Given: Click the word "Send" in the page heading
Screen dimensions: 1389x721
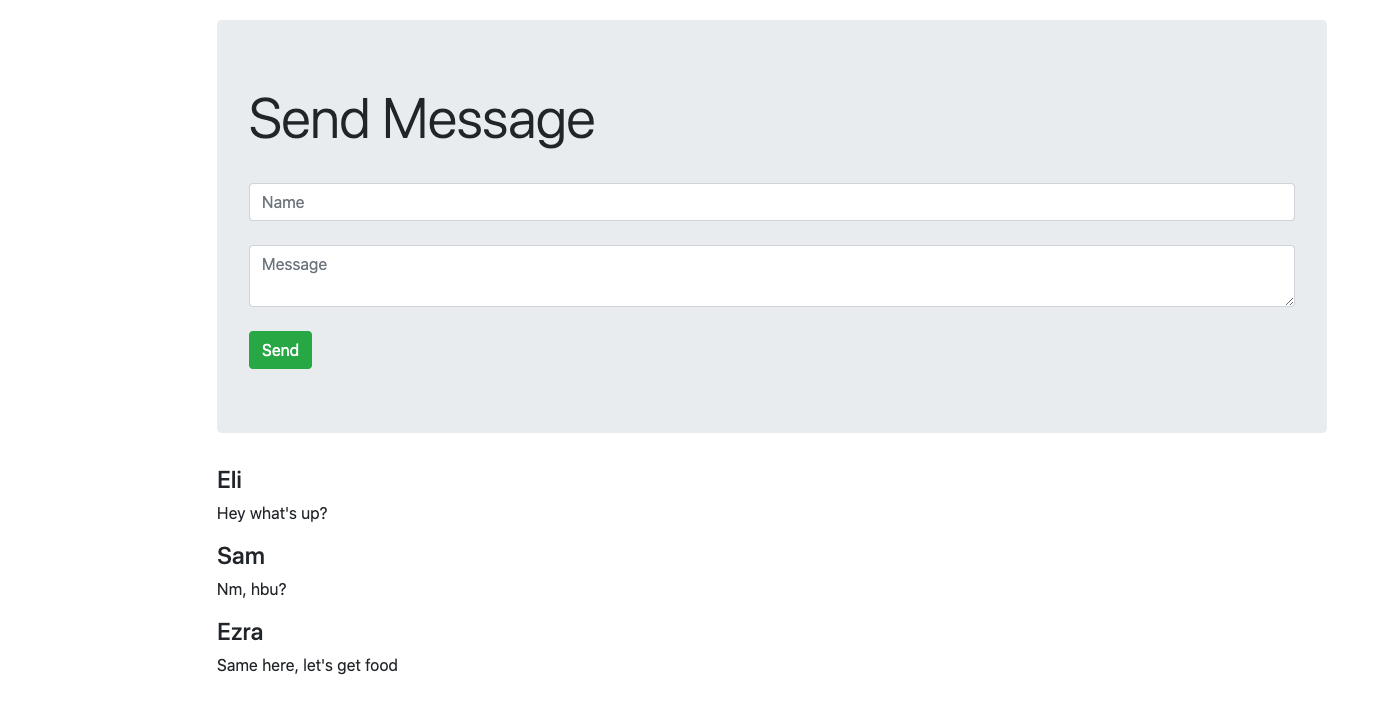Looking at the screenshot, I should coord(309,119).
